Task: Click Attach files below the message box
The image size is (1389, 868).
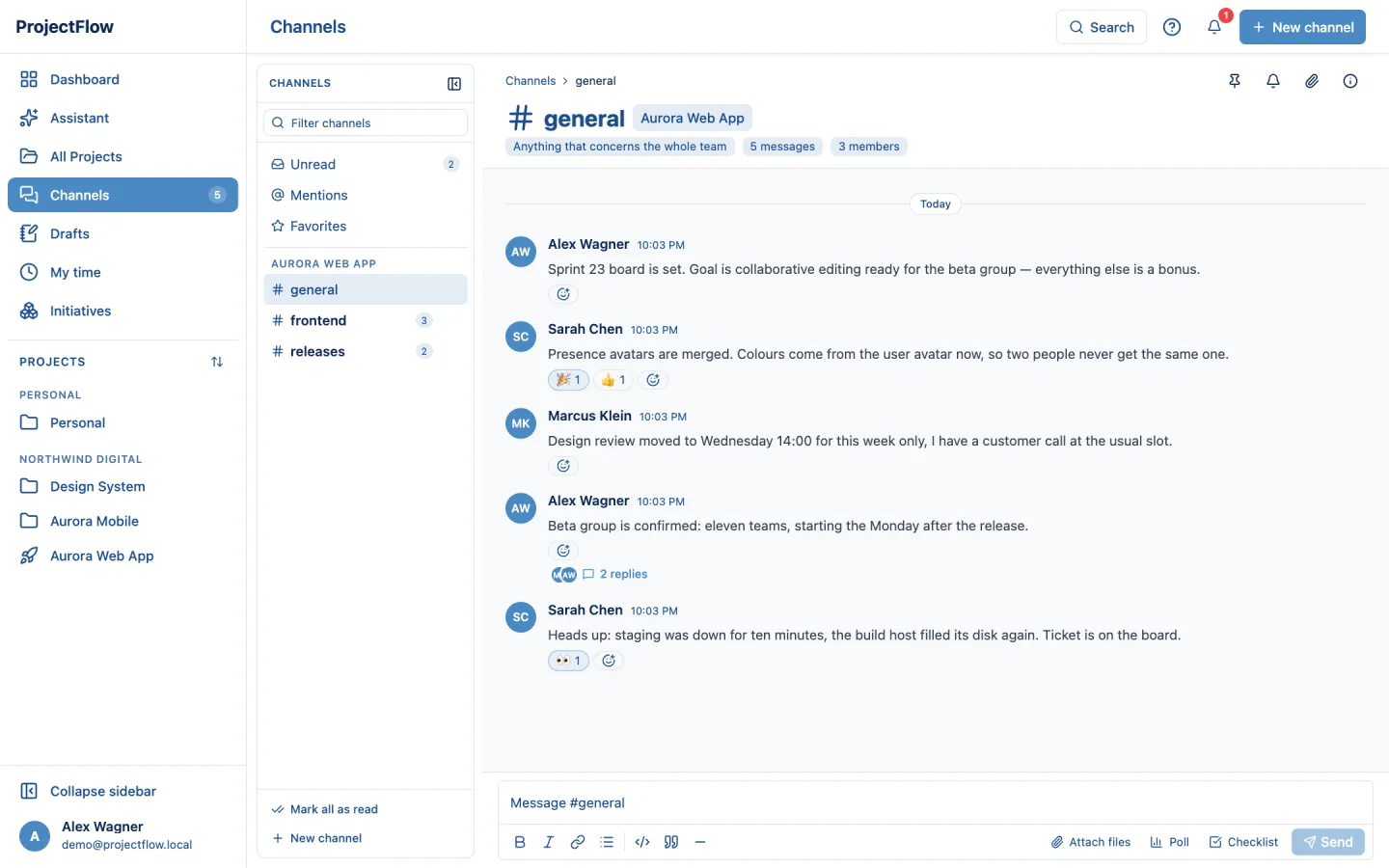Action: [1091, 842]
